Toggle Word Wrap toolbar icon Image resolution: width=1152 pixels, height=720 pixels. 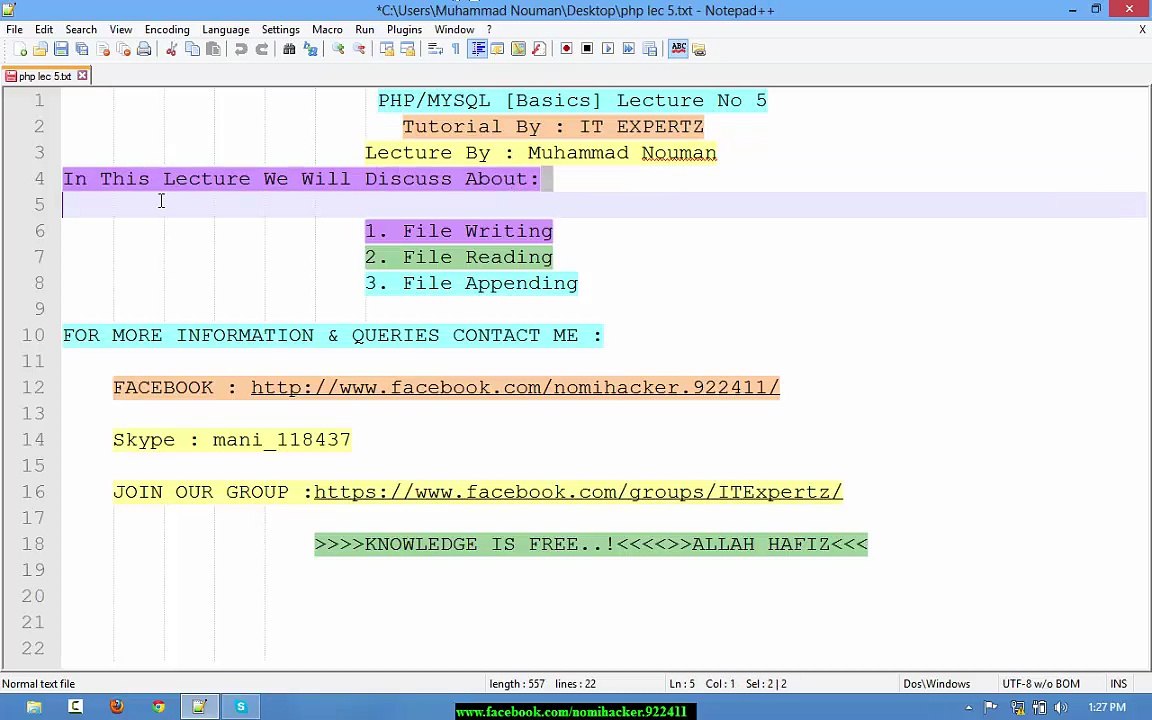tap(435, 49)
